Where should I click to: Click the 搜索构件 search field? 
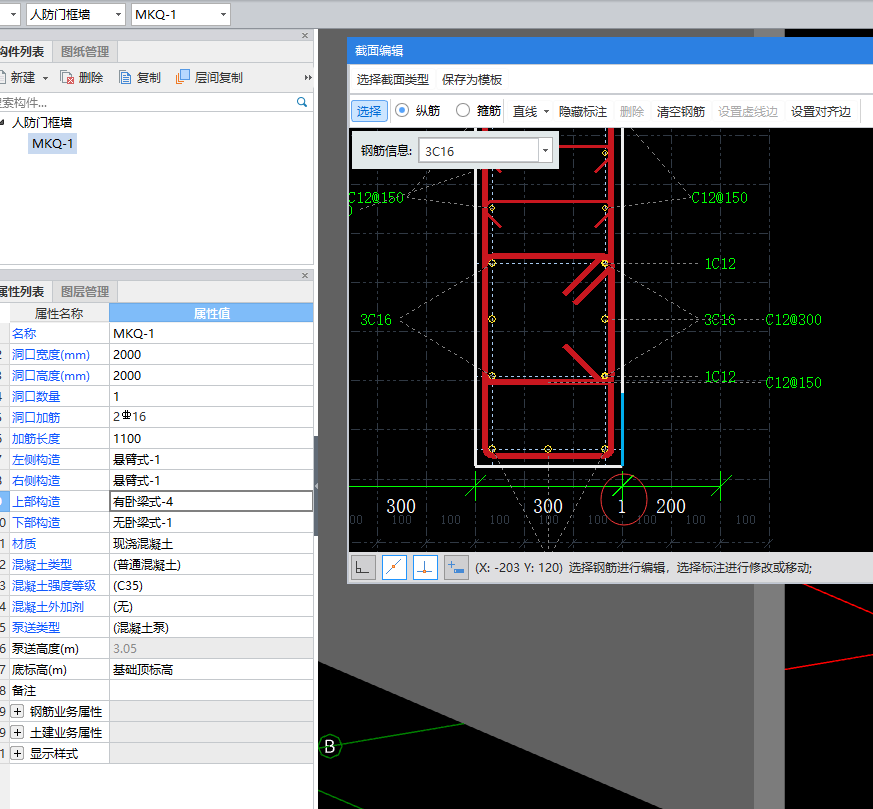[x=146, y=102]
